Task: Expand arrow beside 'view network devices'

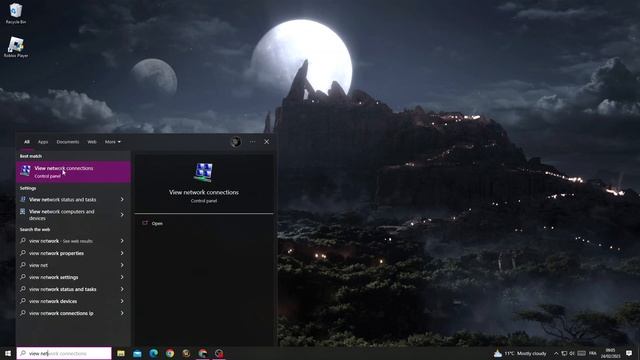Action: (122, 301)
